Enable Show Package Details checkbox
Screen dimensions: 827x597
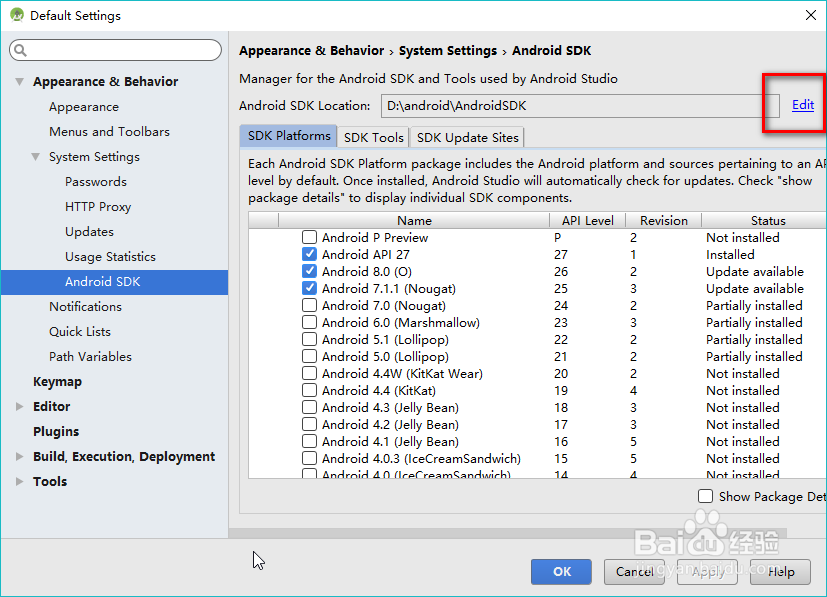(x=705, y=496)
